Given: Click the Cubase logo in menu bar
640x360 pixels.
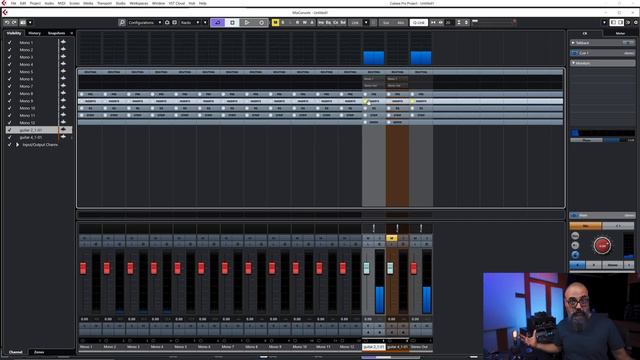Looking at the screenshot, I should click(x=4, y=3).
